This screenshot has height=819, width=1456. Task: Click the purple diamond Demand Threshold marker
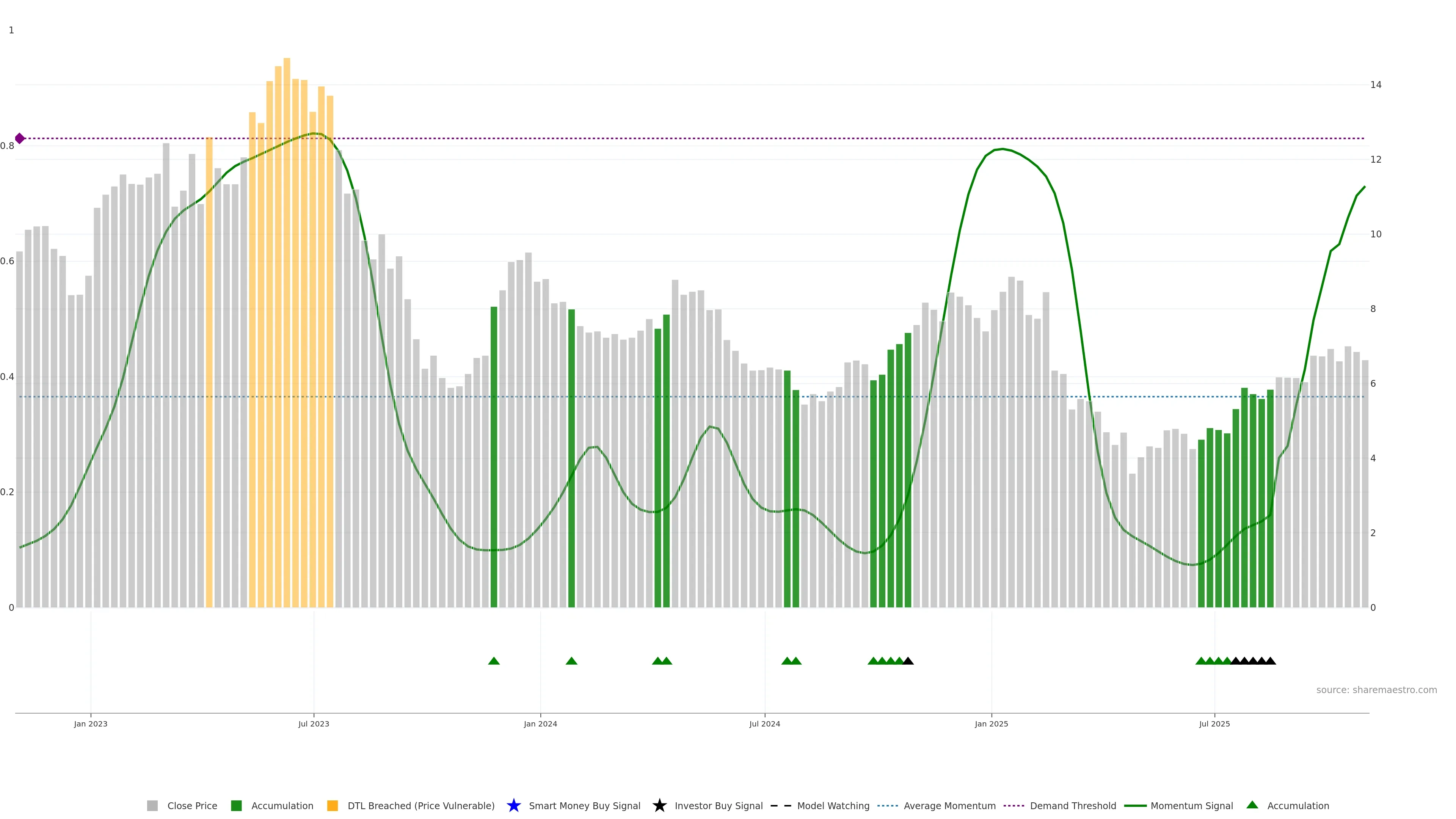pos(20,138)
